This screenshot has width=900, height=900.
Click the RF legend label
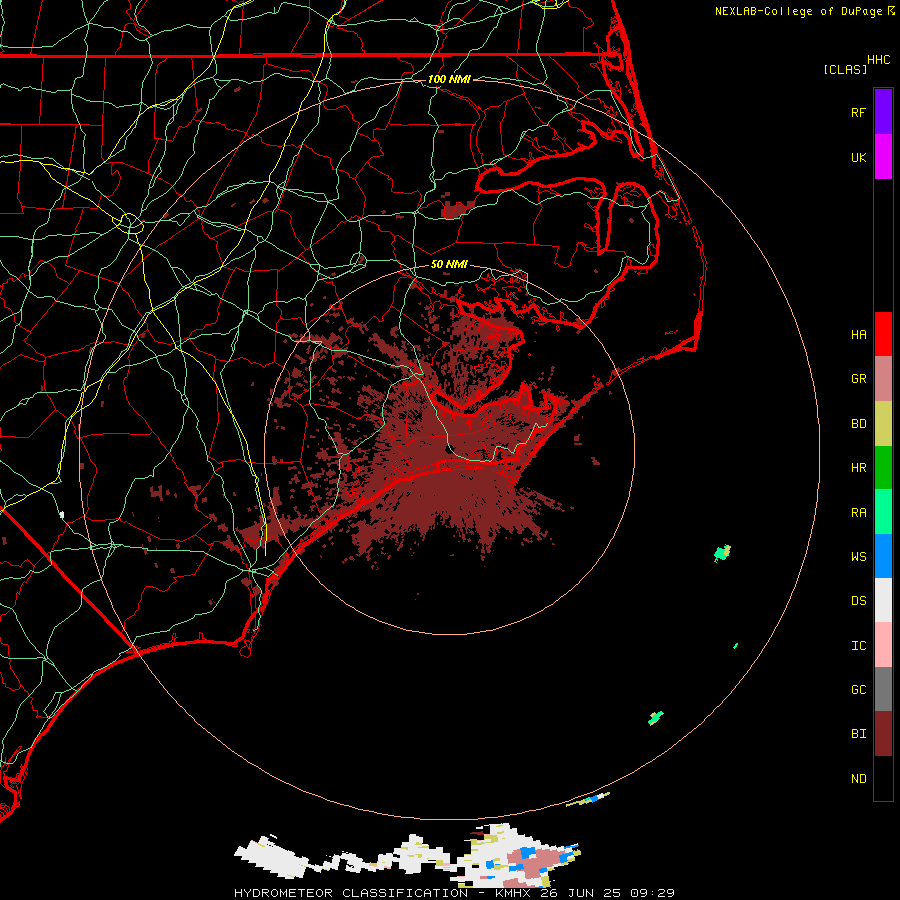(858, 112)
